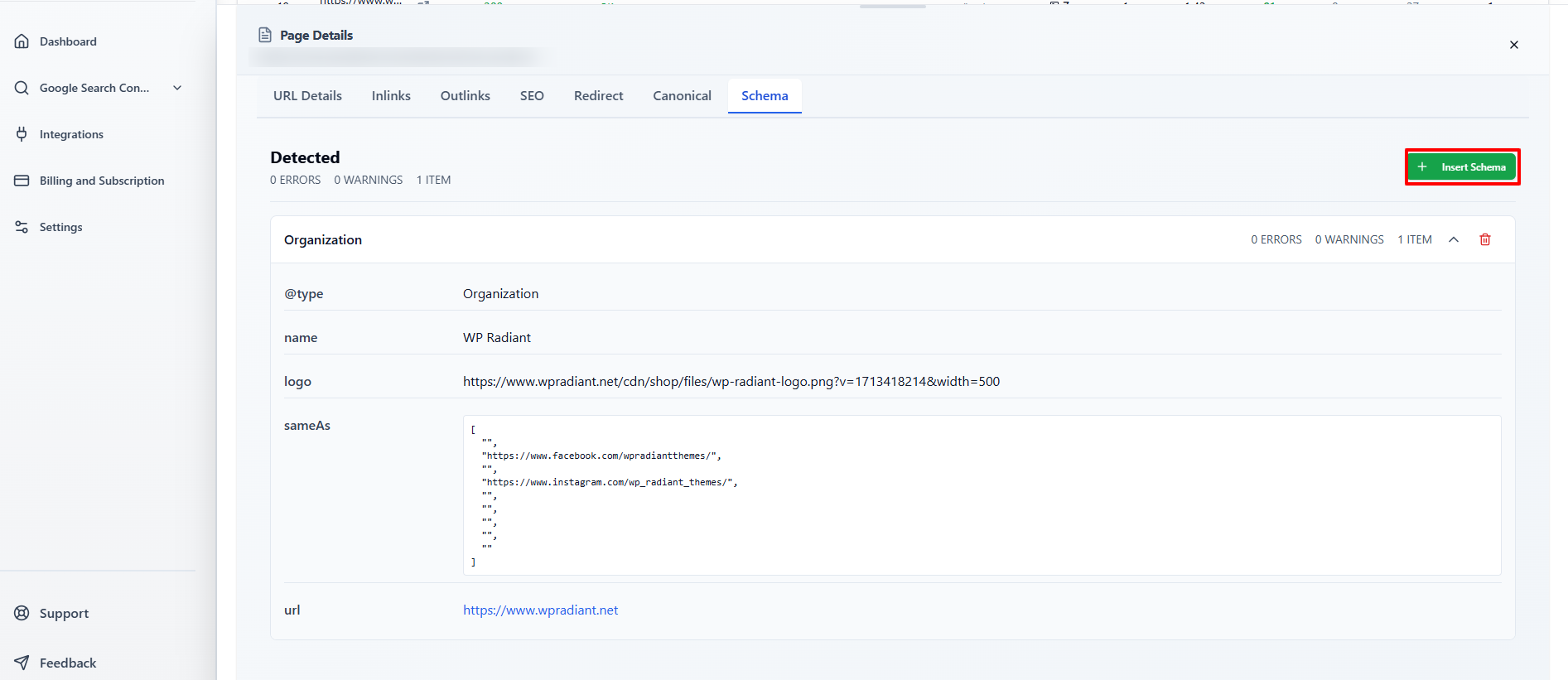
Task: Click the Settings sliders icon
Action: pos(22,227)
